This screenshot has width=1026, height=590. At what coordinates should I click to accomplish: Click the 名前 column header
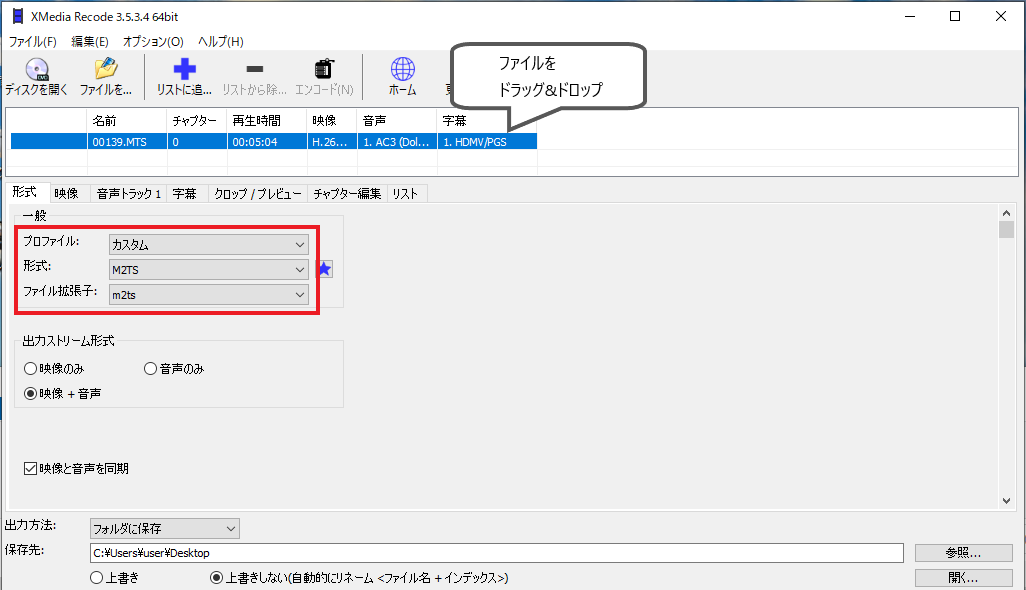click(x=127, y=120)
